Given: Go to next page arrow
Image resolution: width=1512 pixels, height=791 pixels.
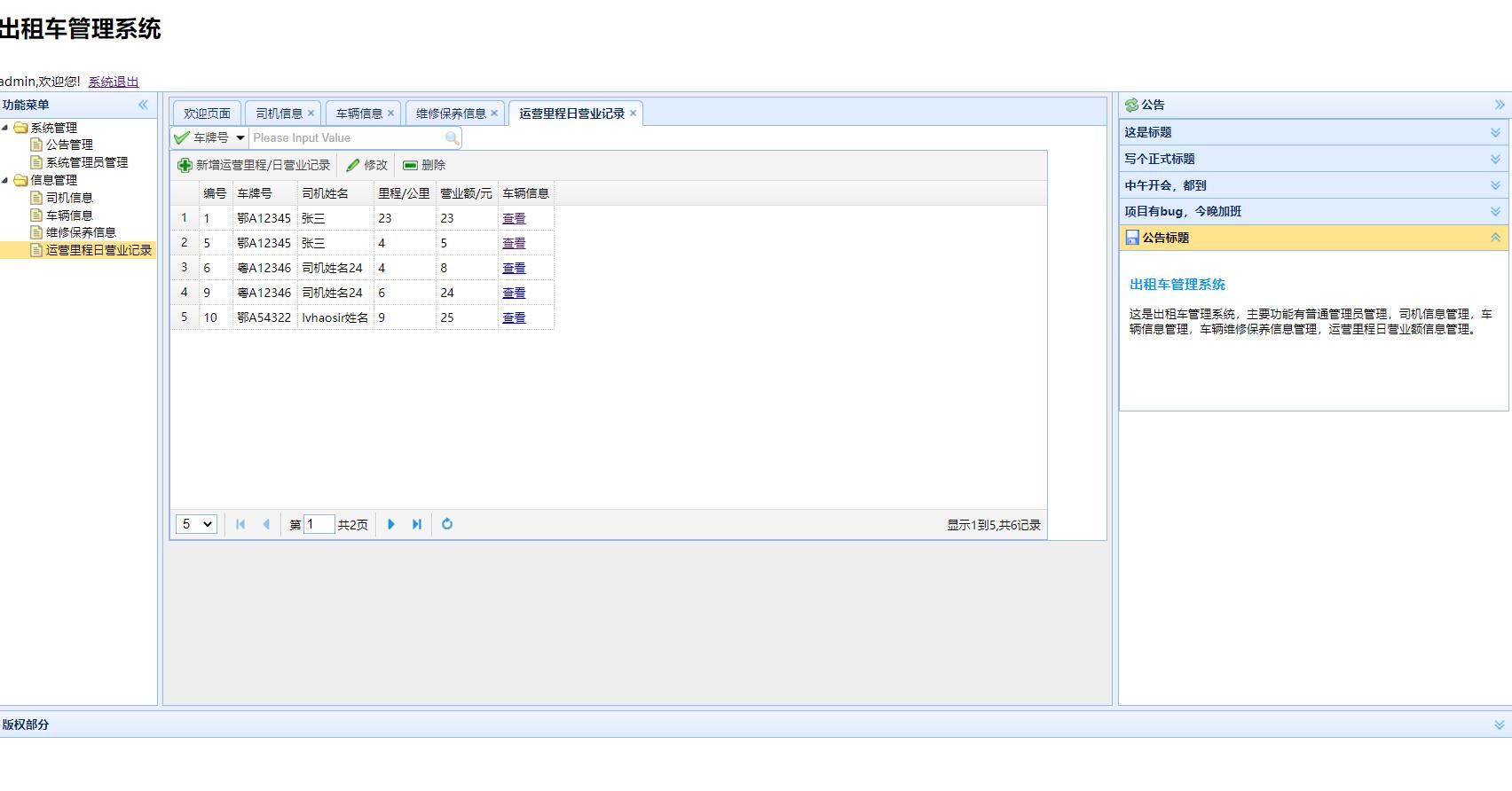Looking at the screenshot, I should [391, 525].
